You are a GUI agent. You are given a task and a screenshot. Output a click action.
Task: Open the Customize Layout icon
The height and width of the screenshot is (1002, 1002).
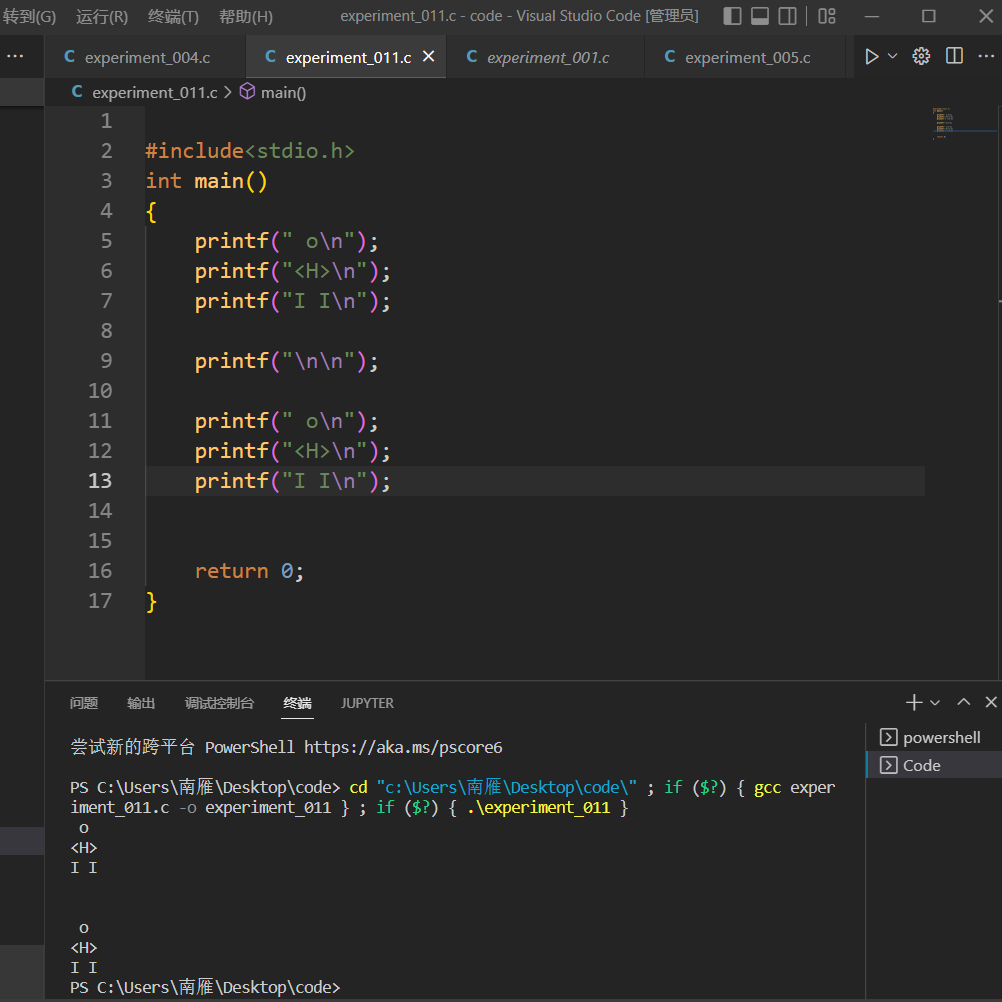pyautogui.click(x=827, y=16)
